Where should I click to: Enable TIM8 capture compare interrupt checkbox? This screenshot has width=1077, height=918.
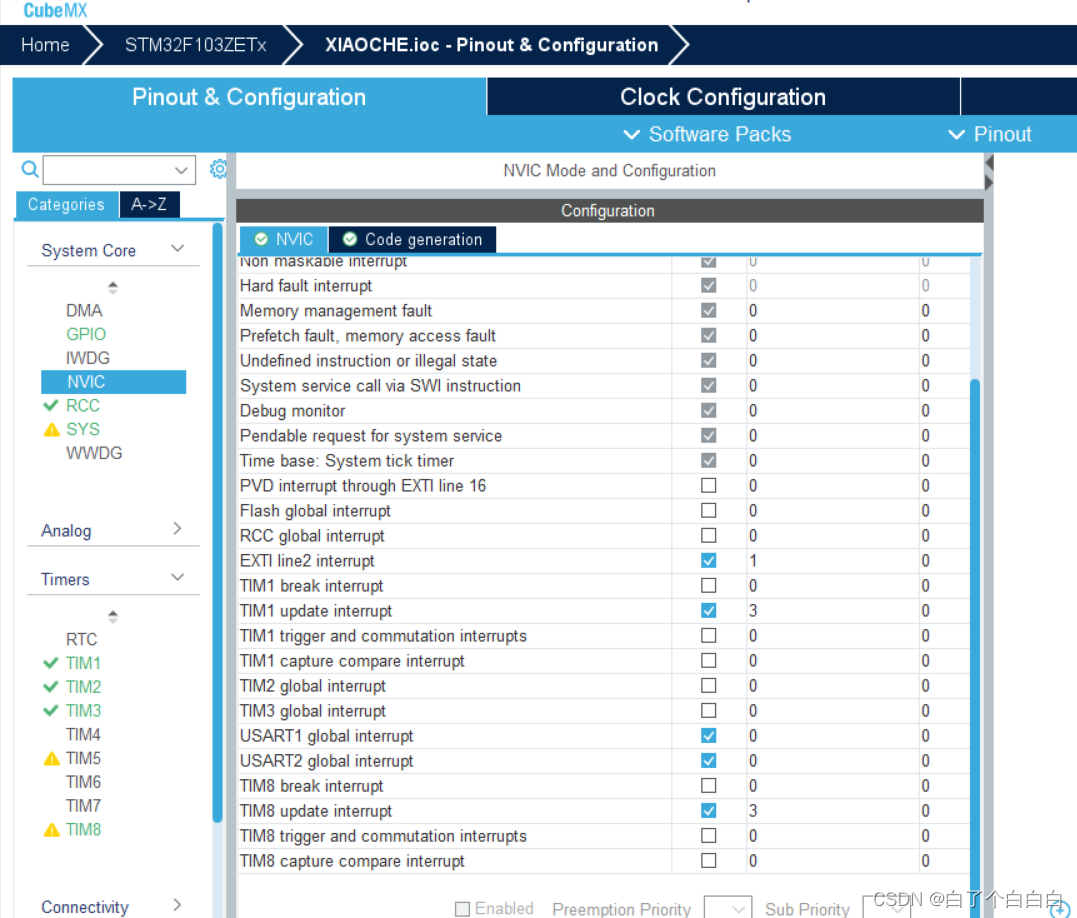708,861
